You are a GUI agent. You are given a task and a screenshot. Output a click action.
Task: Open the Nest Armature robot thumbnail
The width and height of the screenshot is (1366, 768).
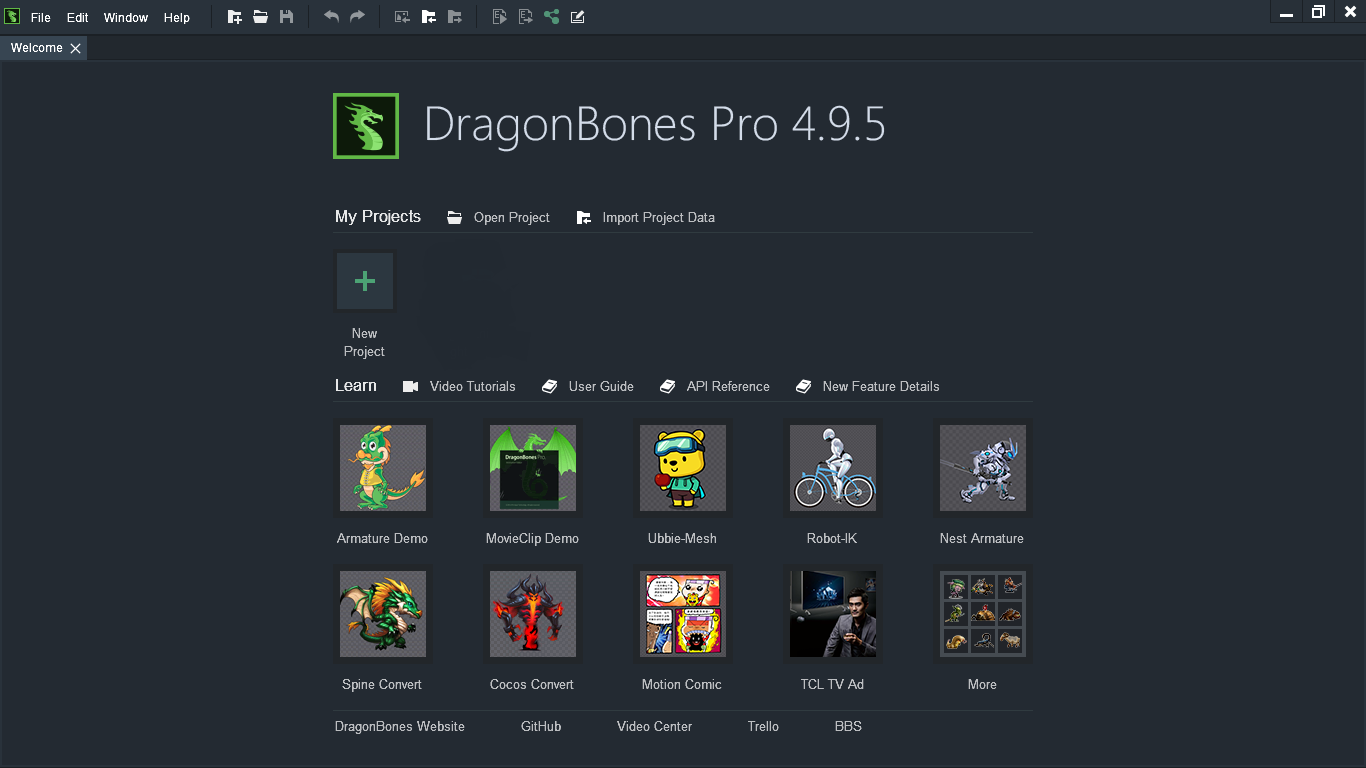coord(983,468)
